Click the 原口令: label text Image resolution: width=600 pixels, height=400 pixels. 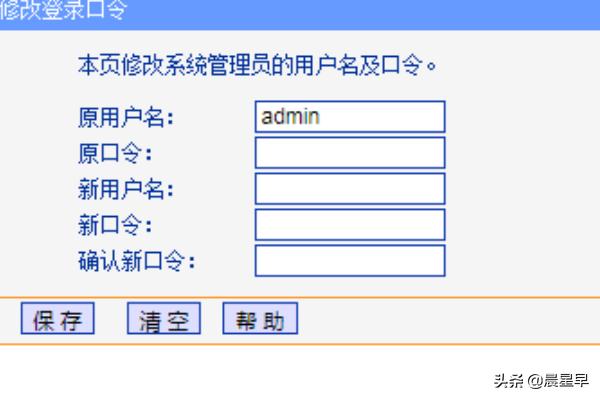coord(115,154)
